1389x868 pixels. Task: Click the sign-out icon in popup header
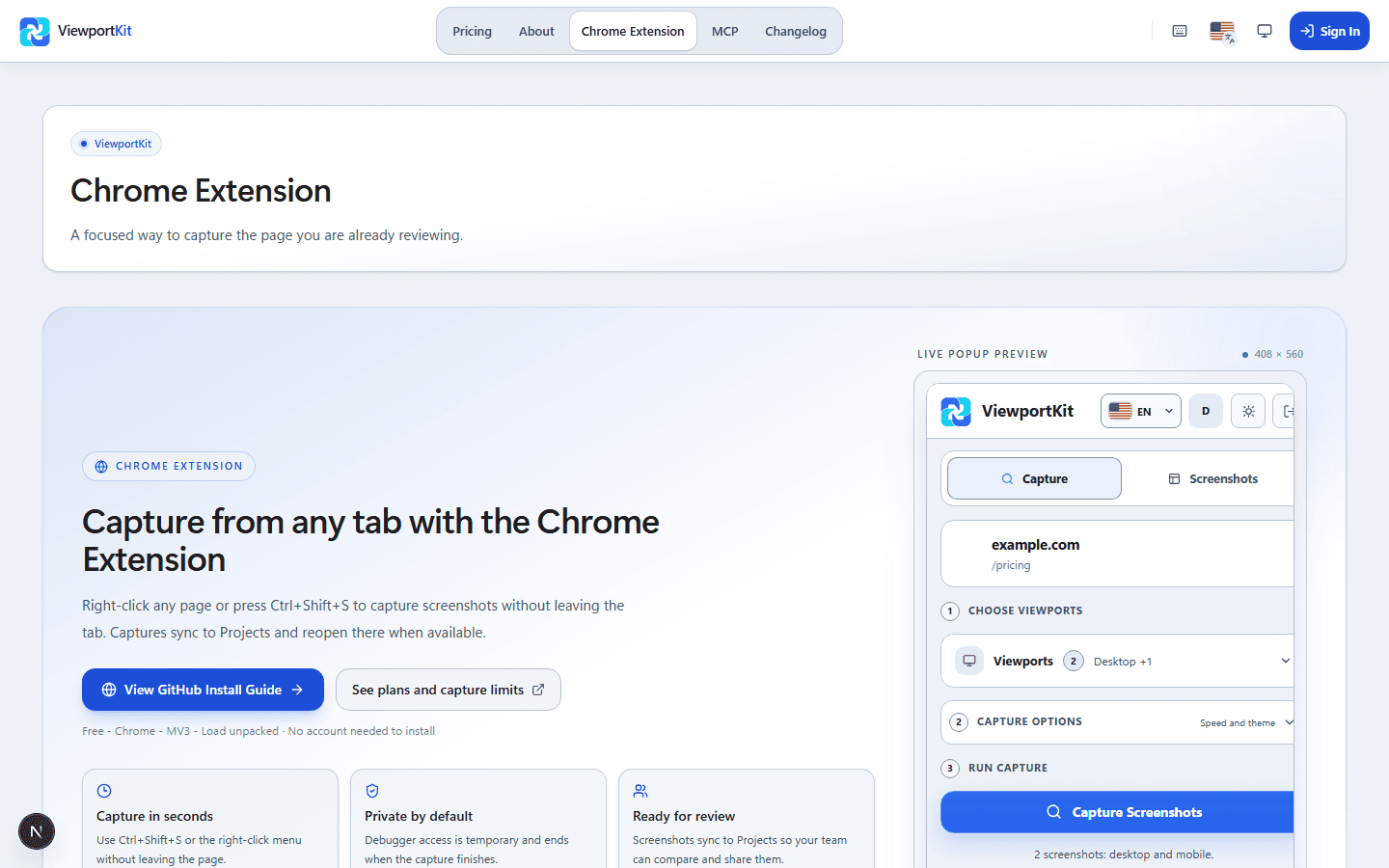click(1286, 411)
